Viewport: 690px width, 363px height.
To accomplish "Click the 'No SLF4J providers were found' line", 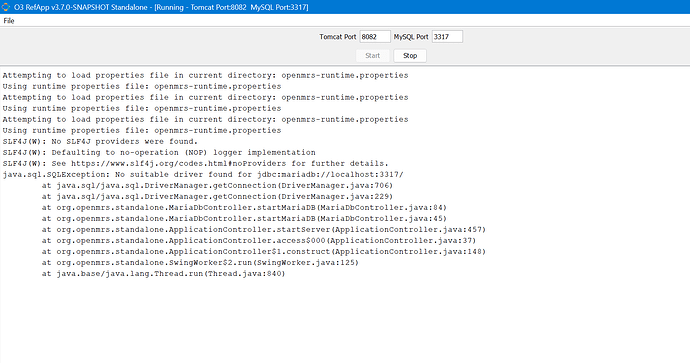I will [x=100, y=141].
